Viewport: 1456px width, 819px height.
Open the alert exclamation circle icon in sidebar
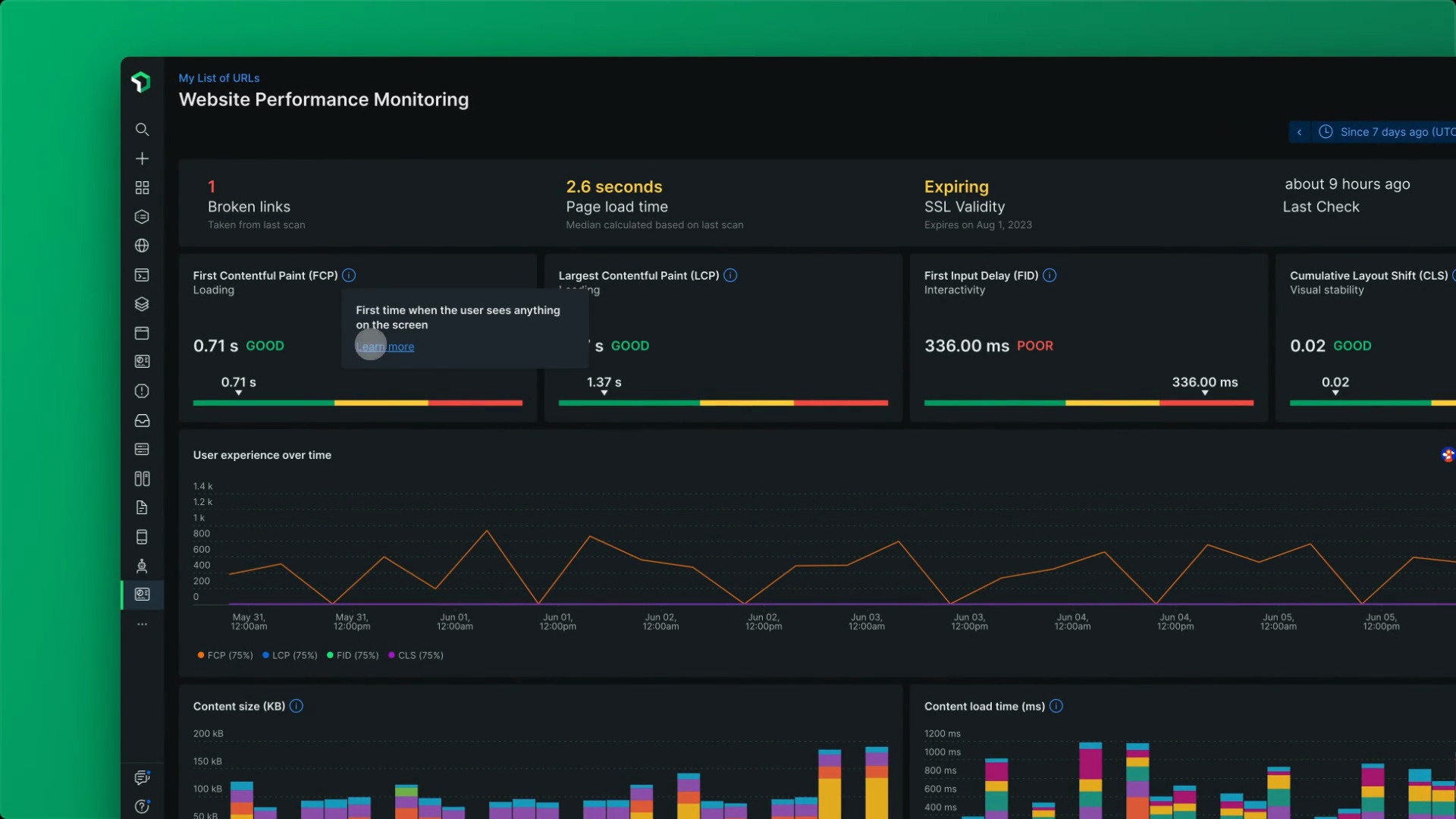[x=142, y=391]
